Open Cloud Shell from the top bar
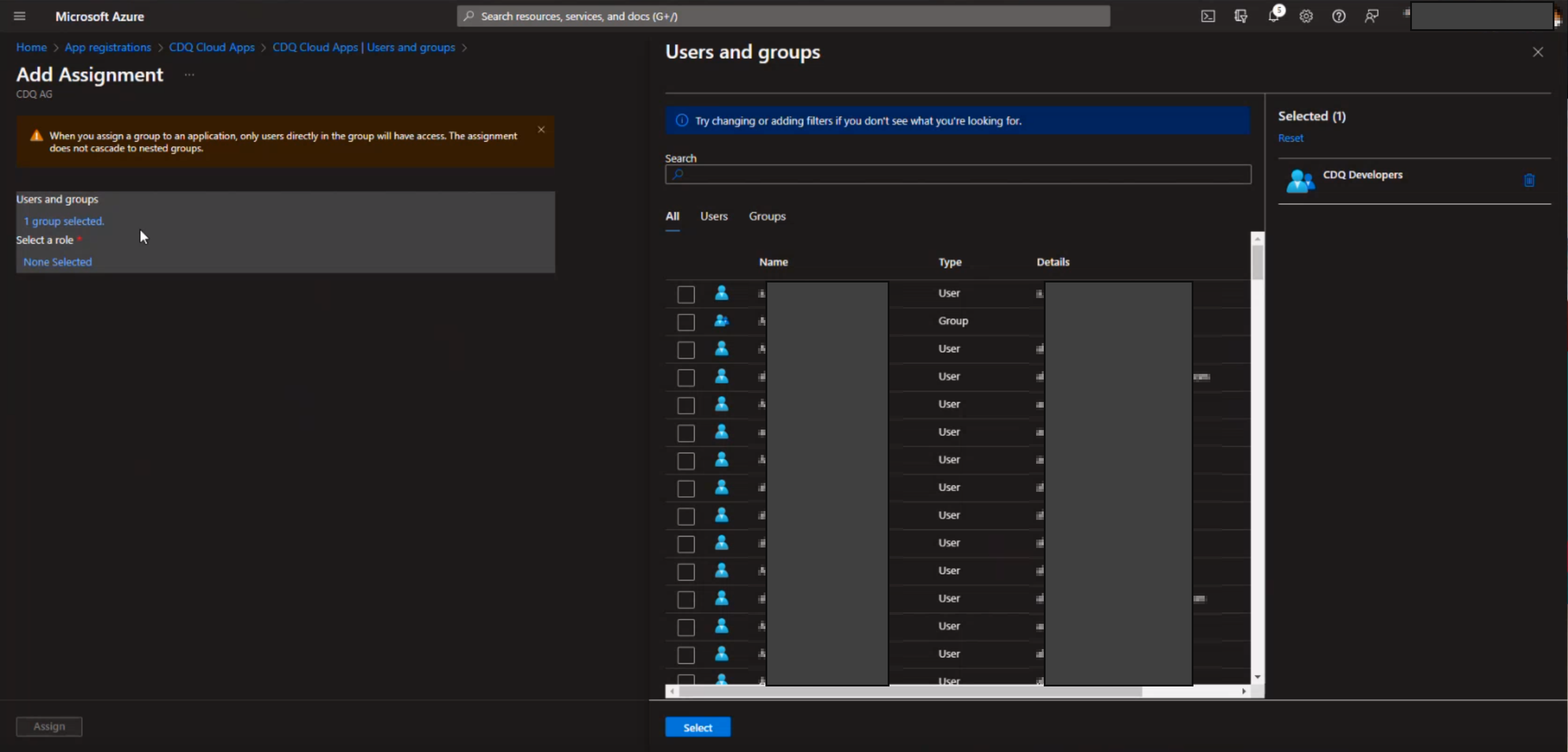The width and height of the screenshot is (1568, 752). tap(1208, 16)
